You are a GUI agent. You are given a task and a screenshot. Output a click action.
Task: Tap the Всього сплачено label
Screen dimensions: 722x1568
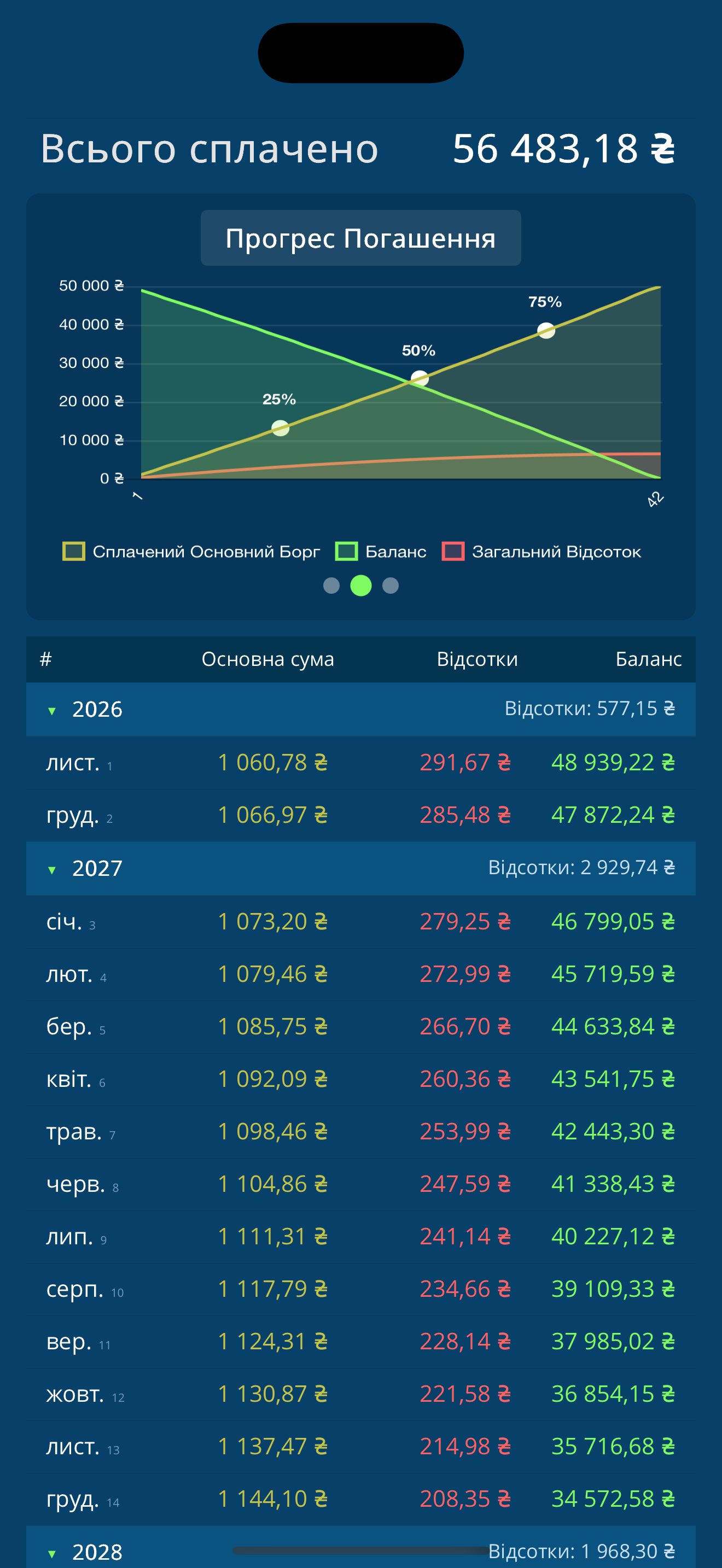coord(209,149)
